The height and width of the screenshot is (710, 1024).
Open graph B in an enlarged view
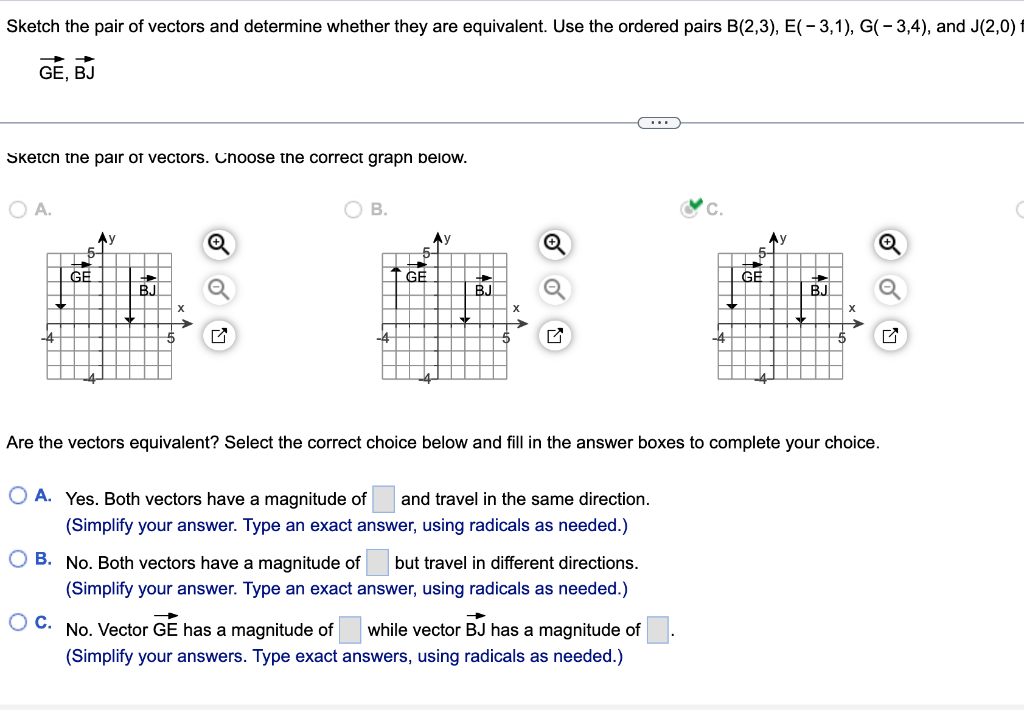pos(554,336)
